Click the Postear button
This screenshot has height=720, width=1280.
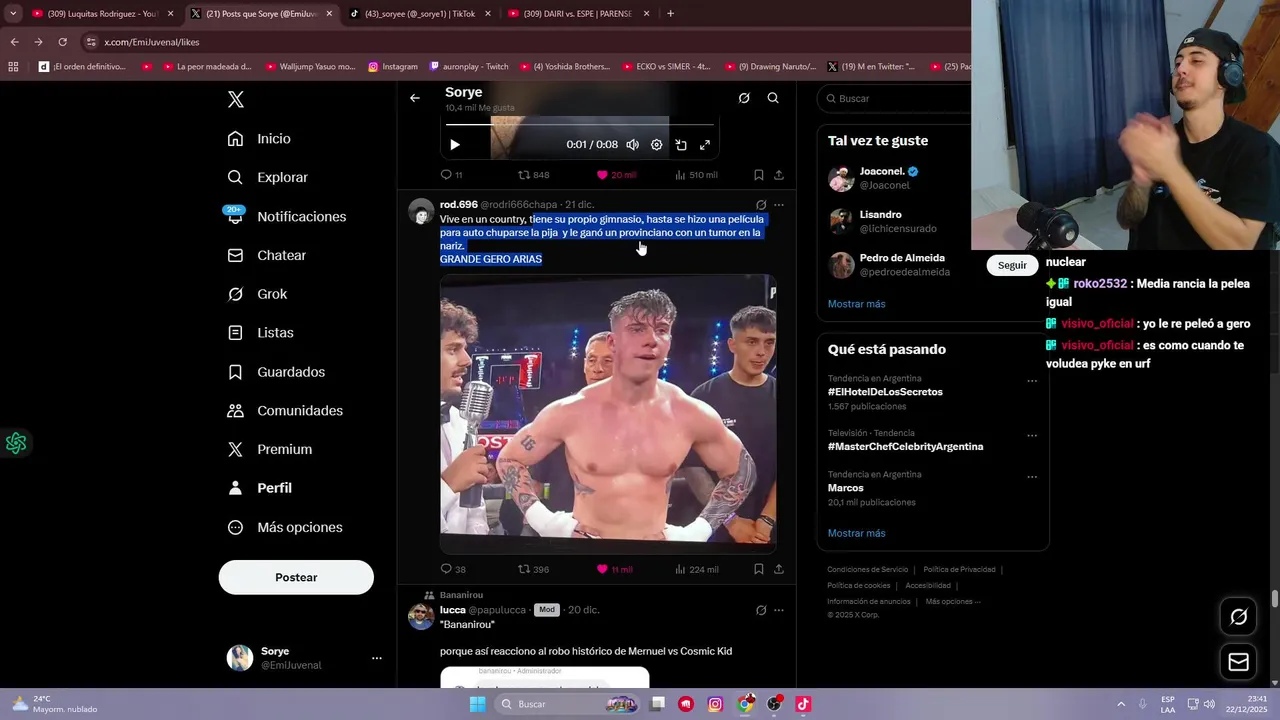pos(296,577)
